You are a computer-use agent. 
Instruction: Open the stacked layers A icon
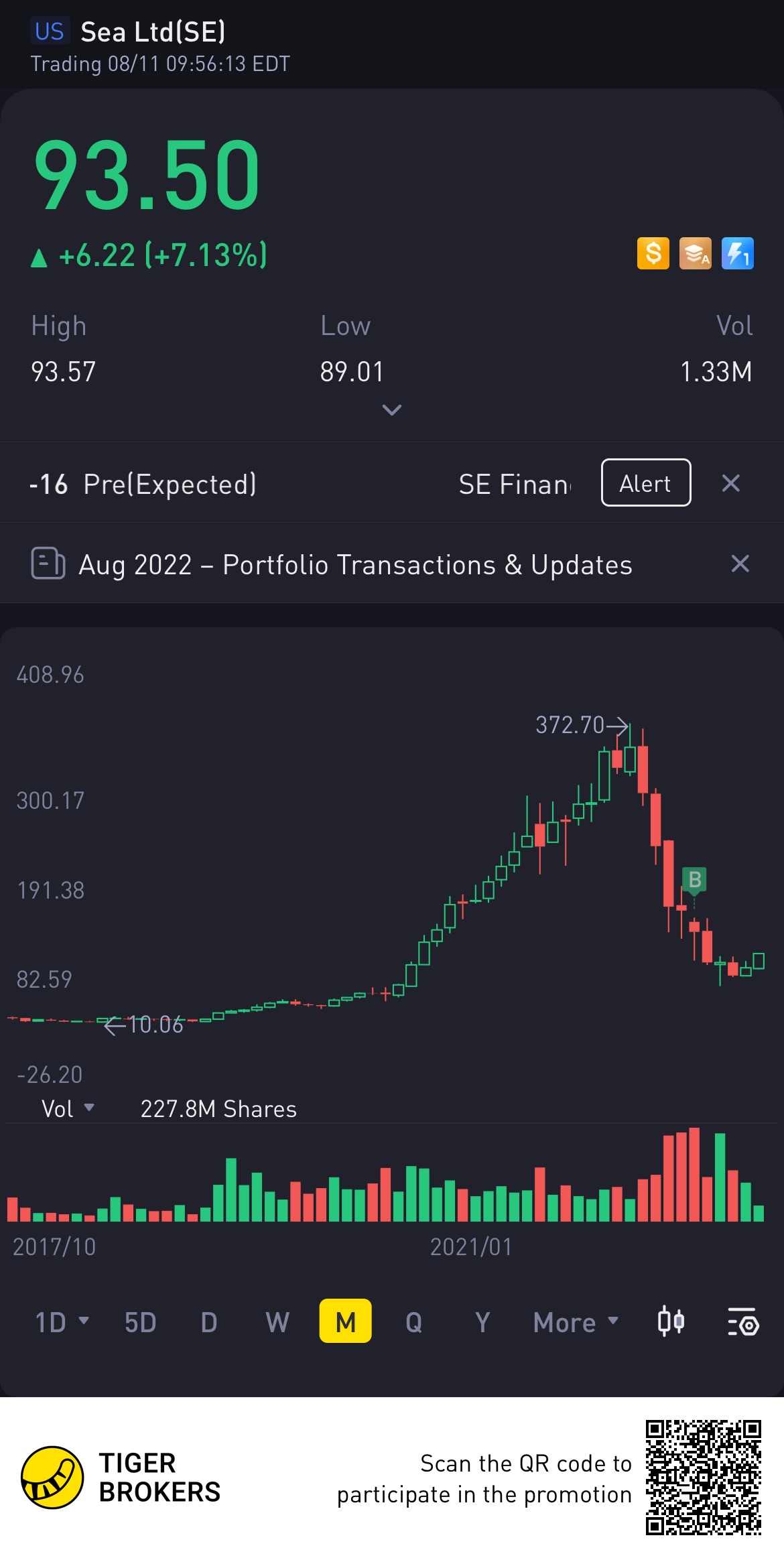coord(696,254)
